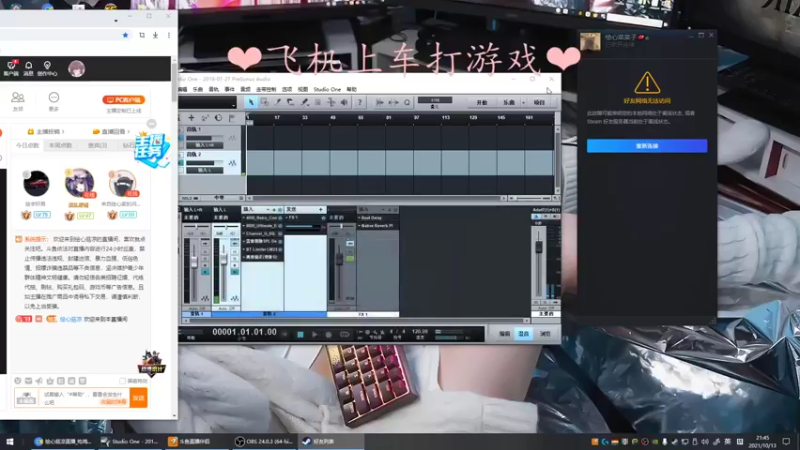
Task: Open browser downloads arrow icon
Action: coord(155,35)
